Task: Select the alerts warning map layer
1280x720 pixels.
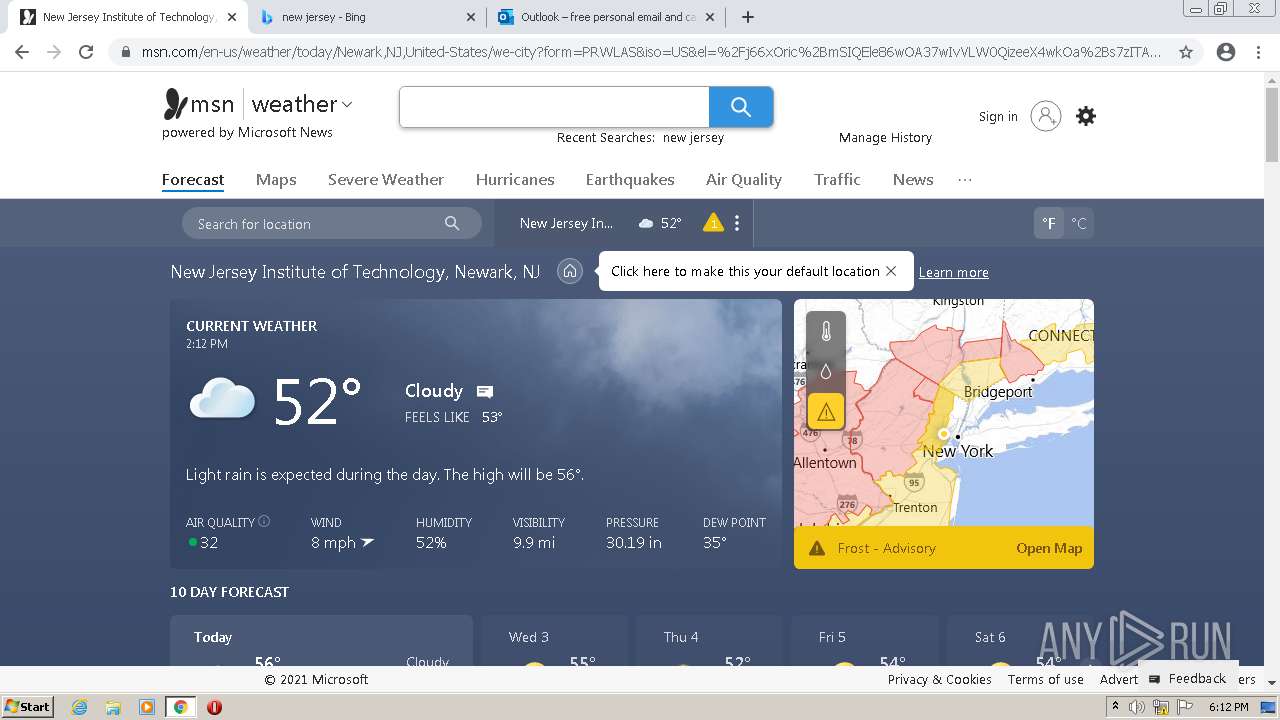Action: coord(826,411)
